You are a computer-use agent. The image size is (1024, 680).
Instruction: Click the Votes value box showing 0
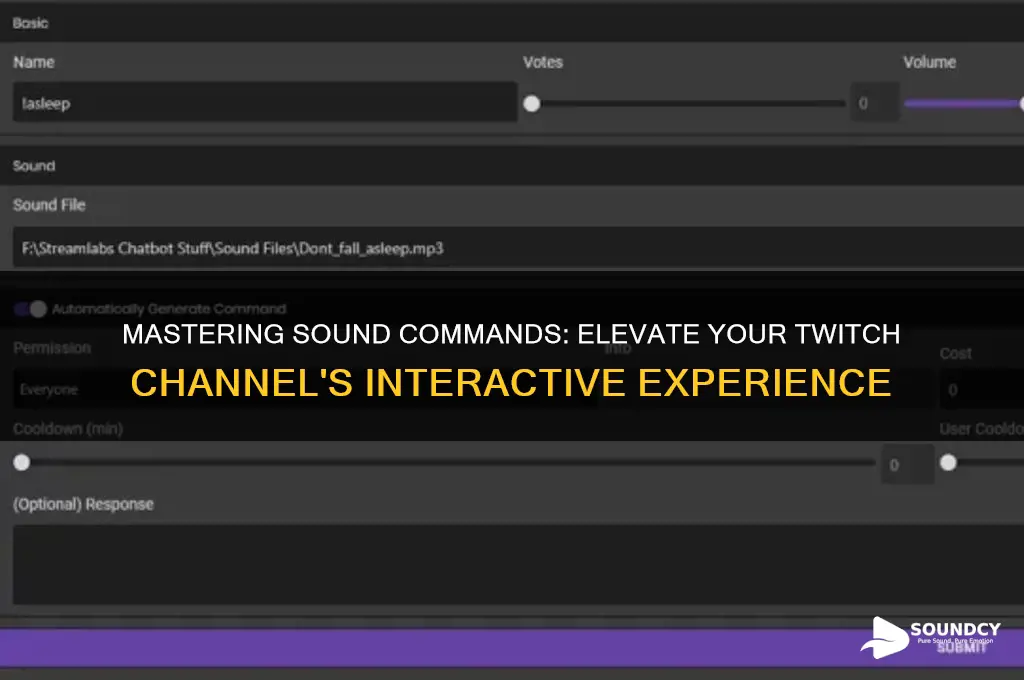pos(874,103)
